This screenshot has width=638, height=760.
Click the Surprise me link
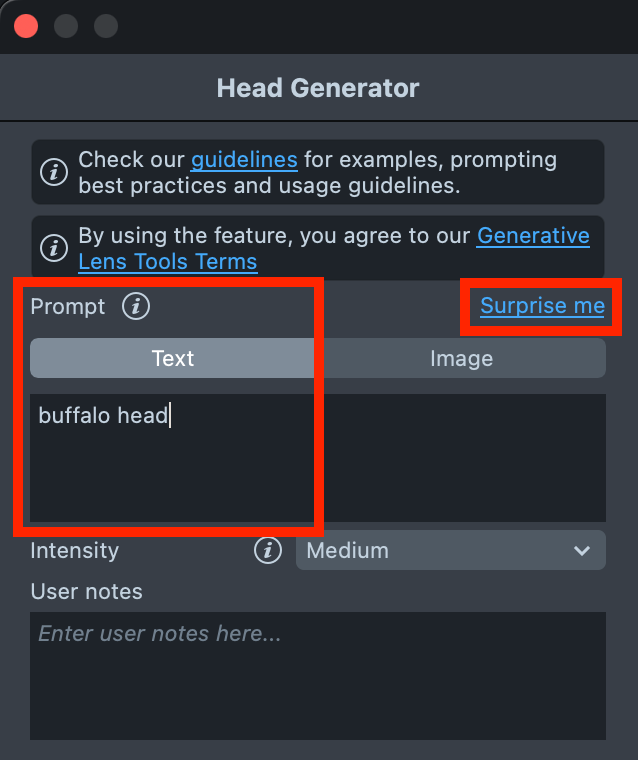coord(542,306)
